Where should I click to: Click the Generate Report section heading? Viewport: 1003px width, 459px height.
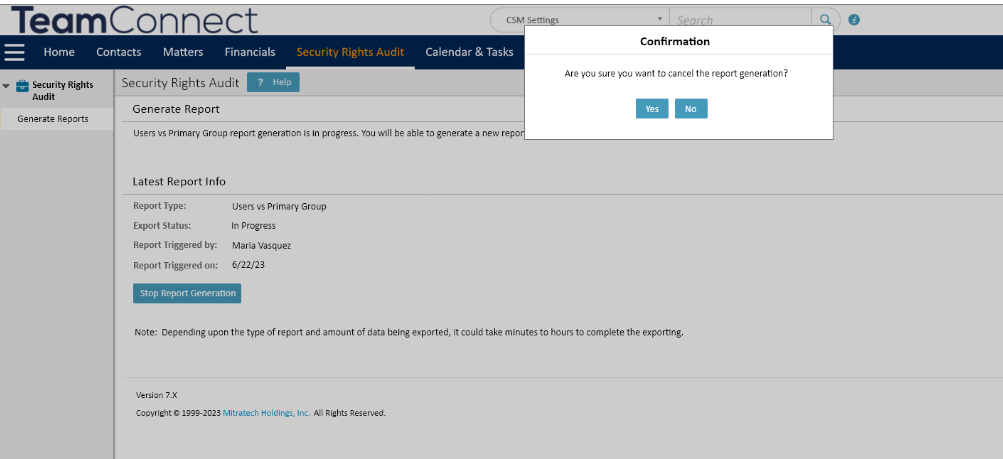tap(176, 109)
